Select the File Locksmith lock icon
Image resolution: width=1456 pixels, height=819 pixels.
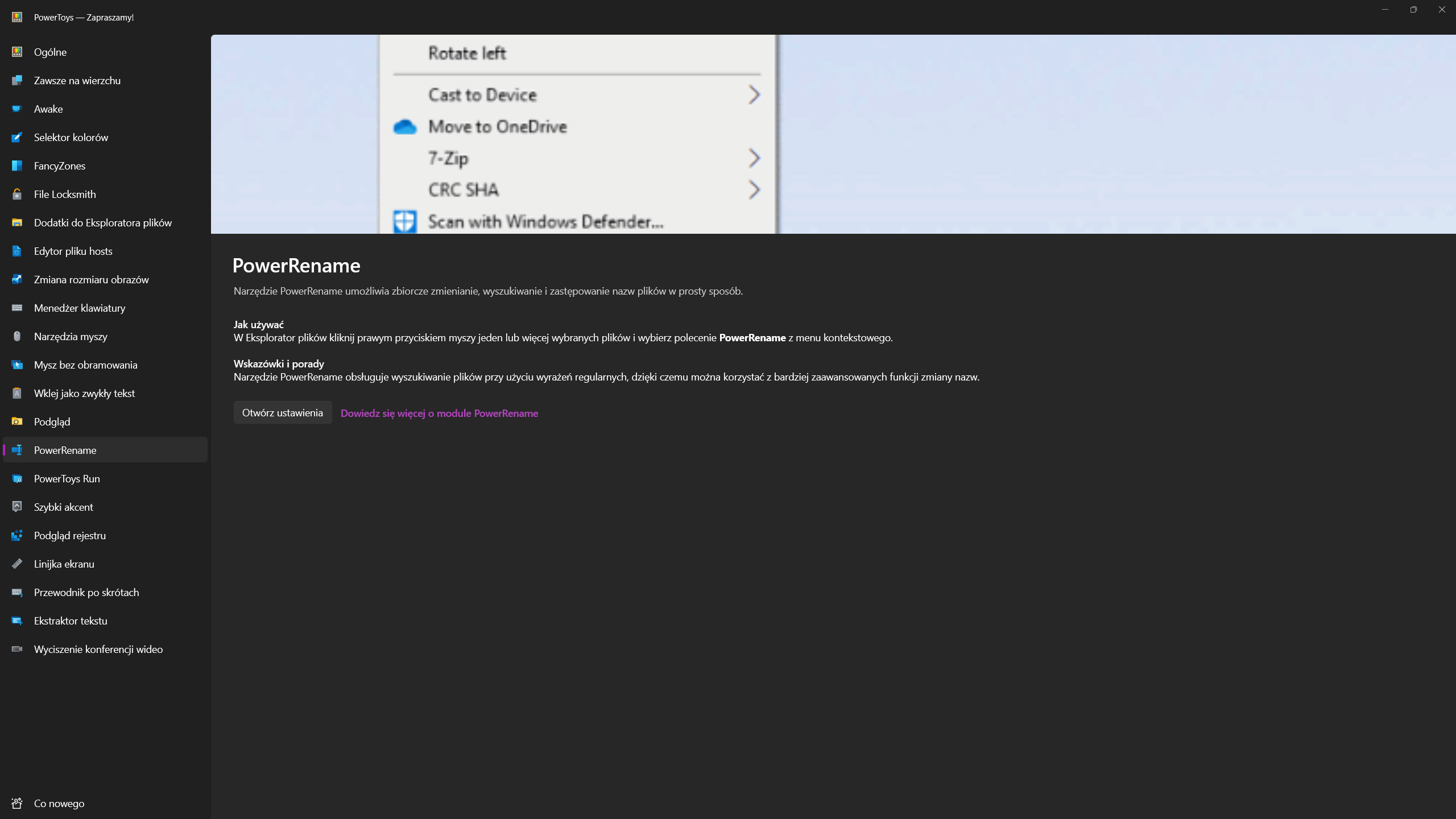pos(16,194)
